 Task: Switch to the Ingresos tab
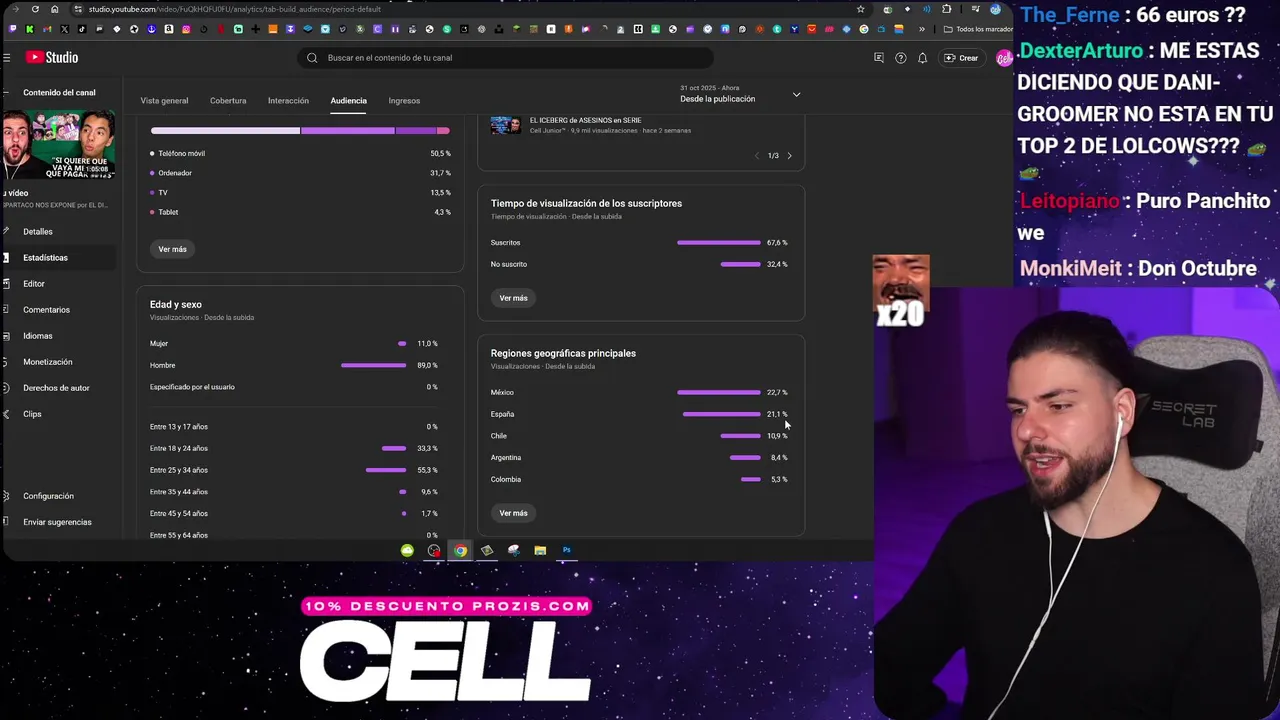coord(404,101)
